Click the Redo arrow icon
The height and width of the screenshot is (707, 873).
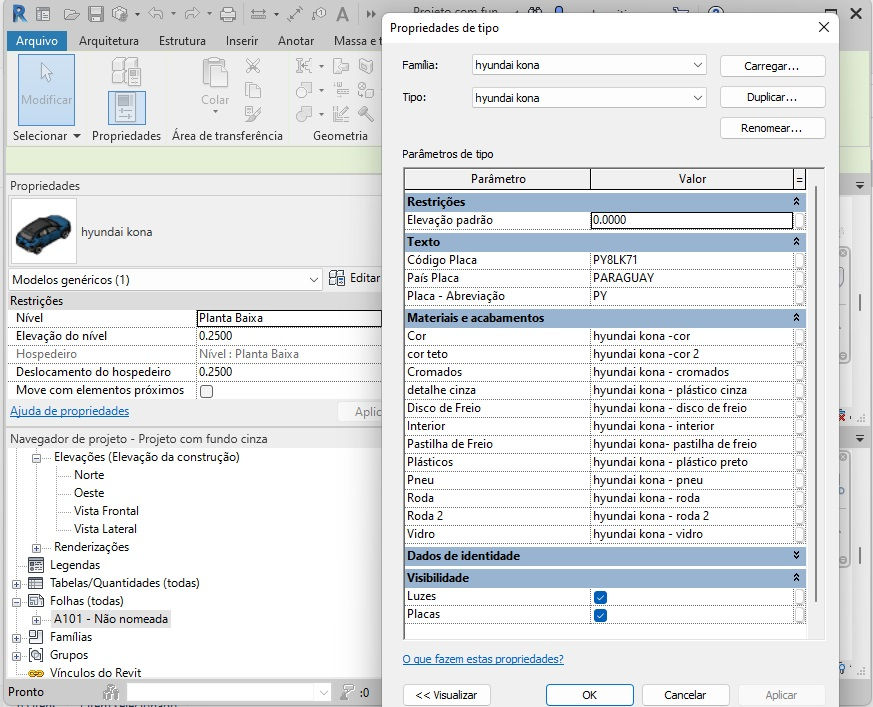[x=192, y=14]
